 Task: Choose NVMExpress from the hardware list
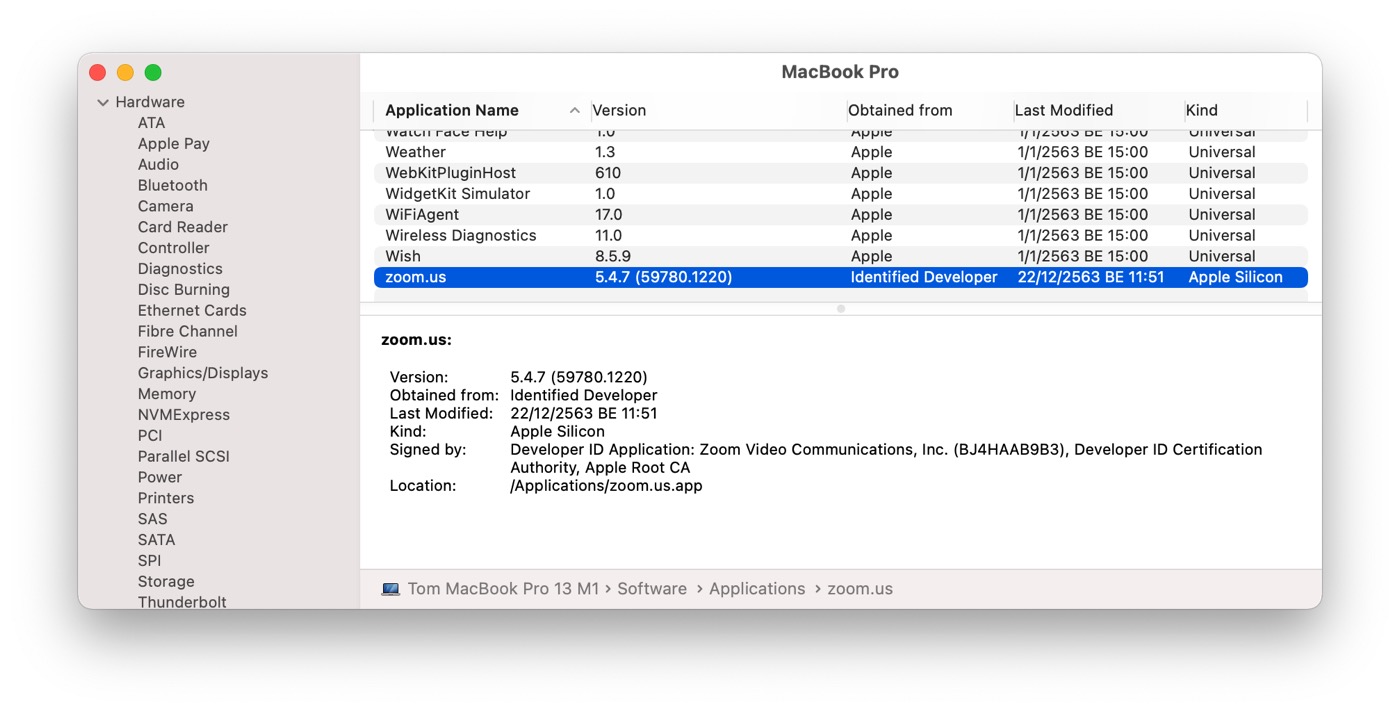click(183, 414)
